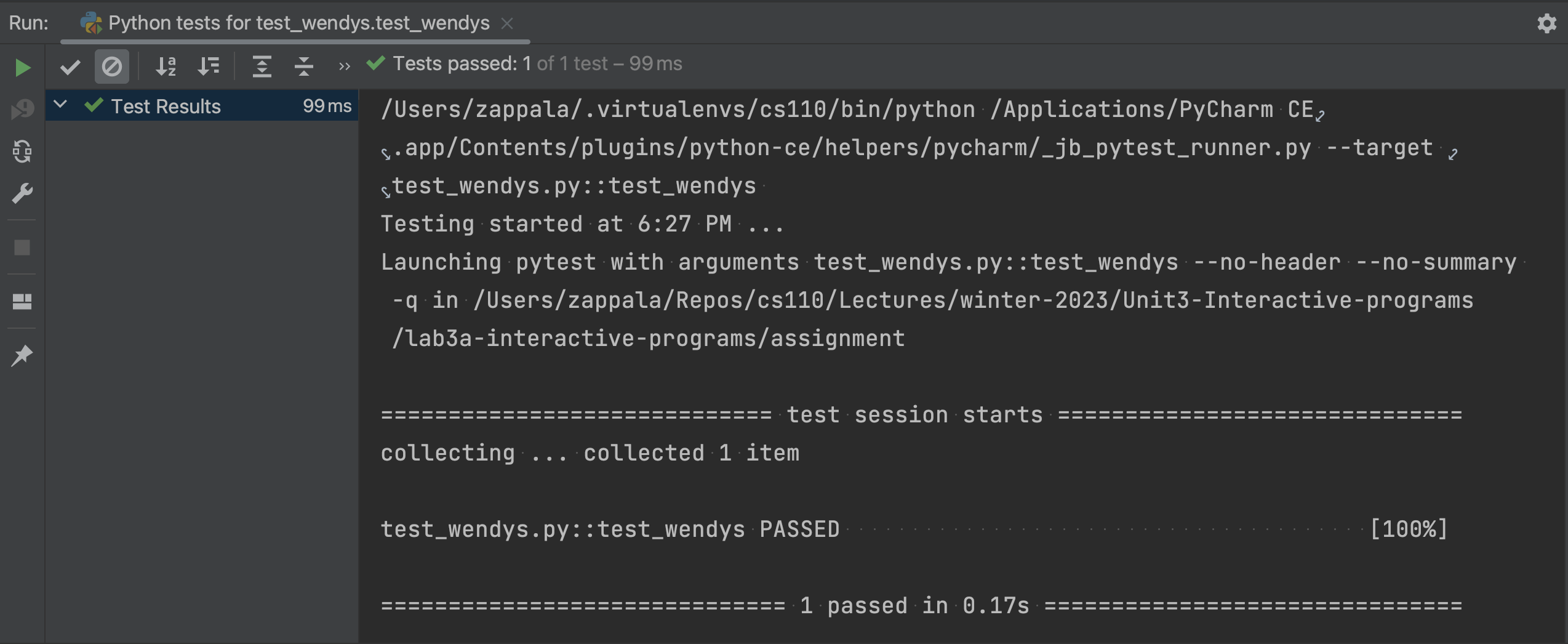Collapse all test nodes

(x=303, y=67)
